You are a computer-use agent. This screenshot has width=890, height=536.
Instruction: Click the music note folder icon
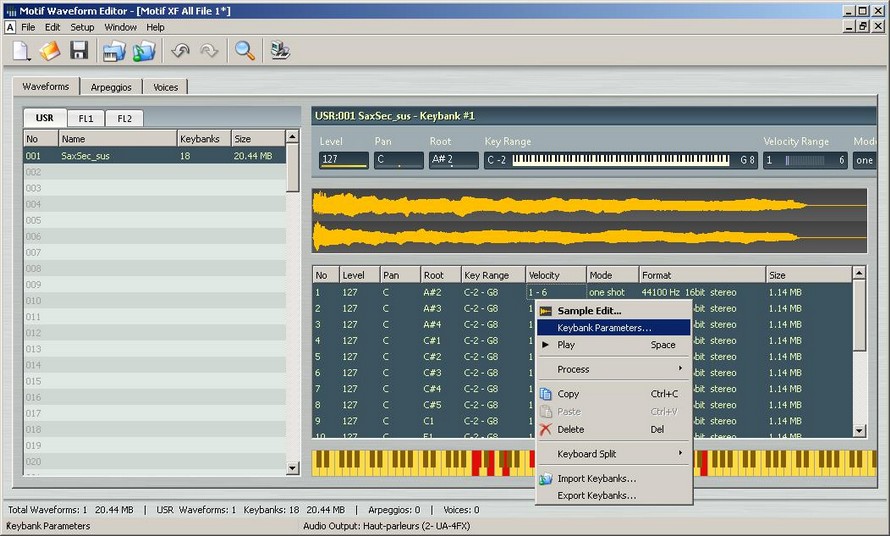145,50
